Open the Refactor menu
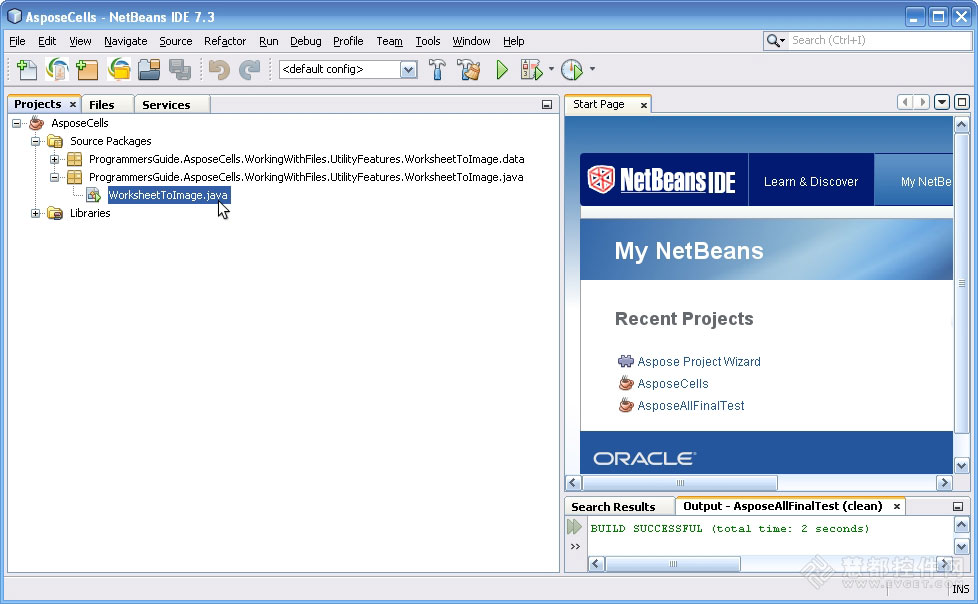The width and height of the screenshot is (978, 604). point(225,41)
